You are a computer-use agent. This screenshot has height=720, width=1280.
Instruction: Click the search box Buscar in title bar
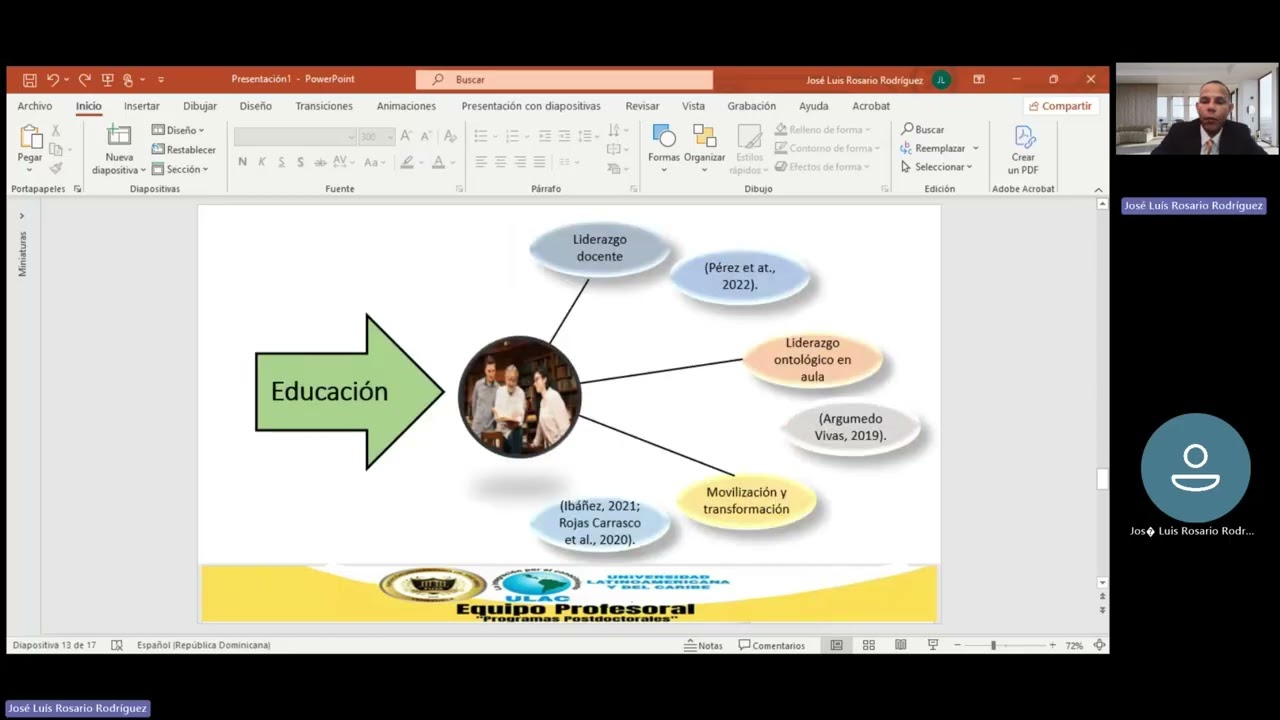point(564,80)
